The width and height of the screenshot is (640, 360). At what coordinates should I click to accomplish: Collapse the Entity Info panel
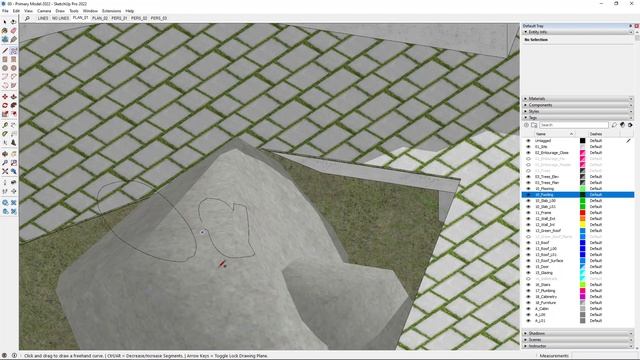tap(578, 32)
